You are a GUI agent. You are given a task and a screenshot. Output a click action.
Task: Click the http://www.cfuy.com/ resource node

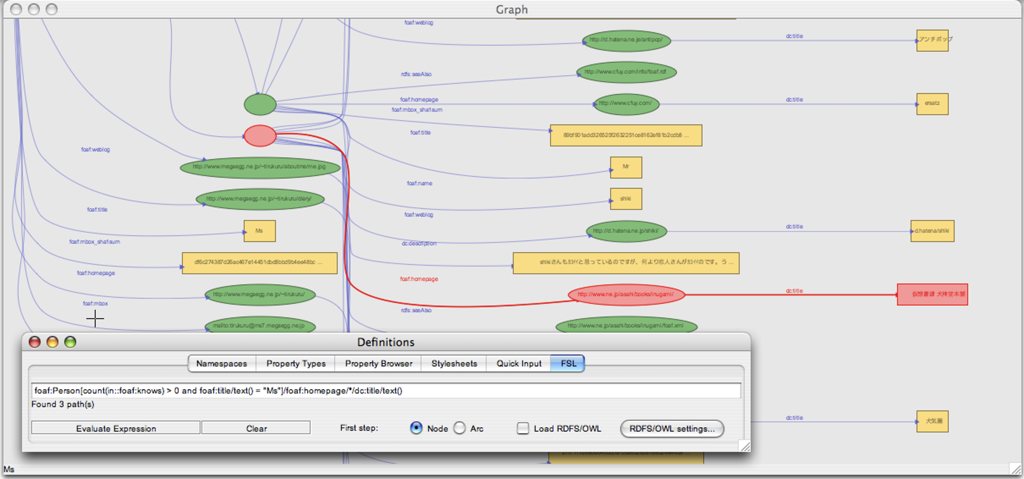point(627,103)
